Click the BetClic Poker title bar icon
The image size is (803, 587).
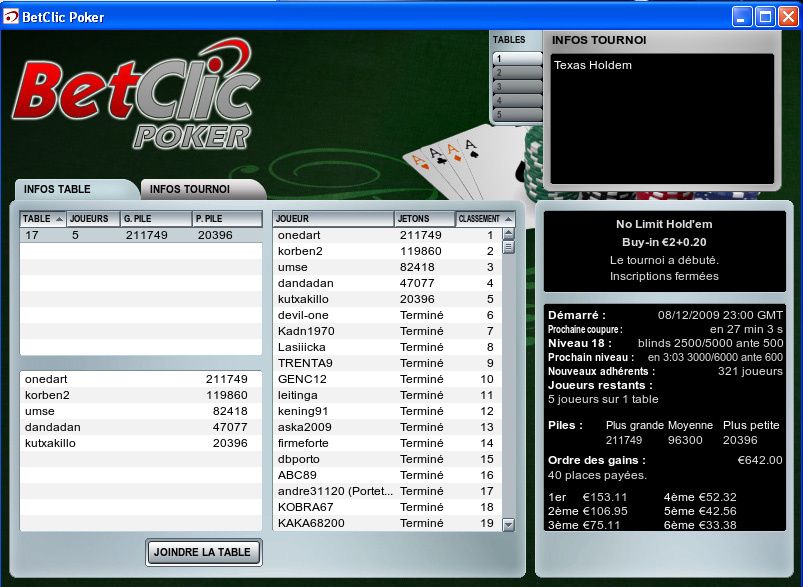10,17
